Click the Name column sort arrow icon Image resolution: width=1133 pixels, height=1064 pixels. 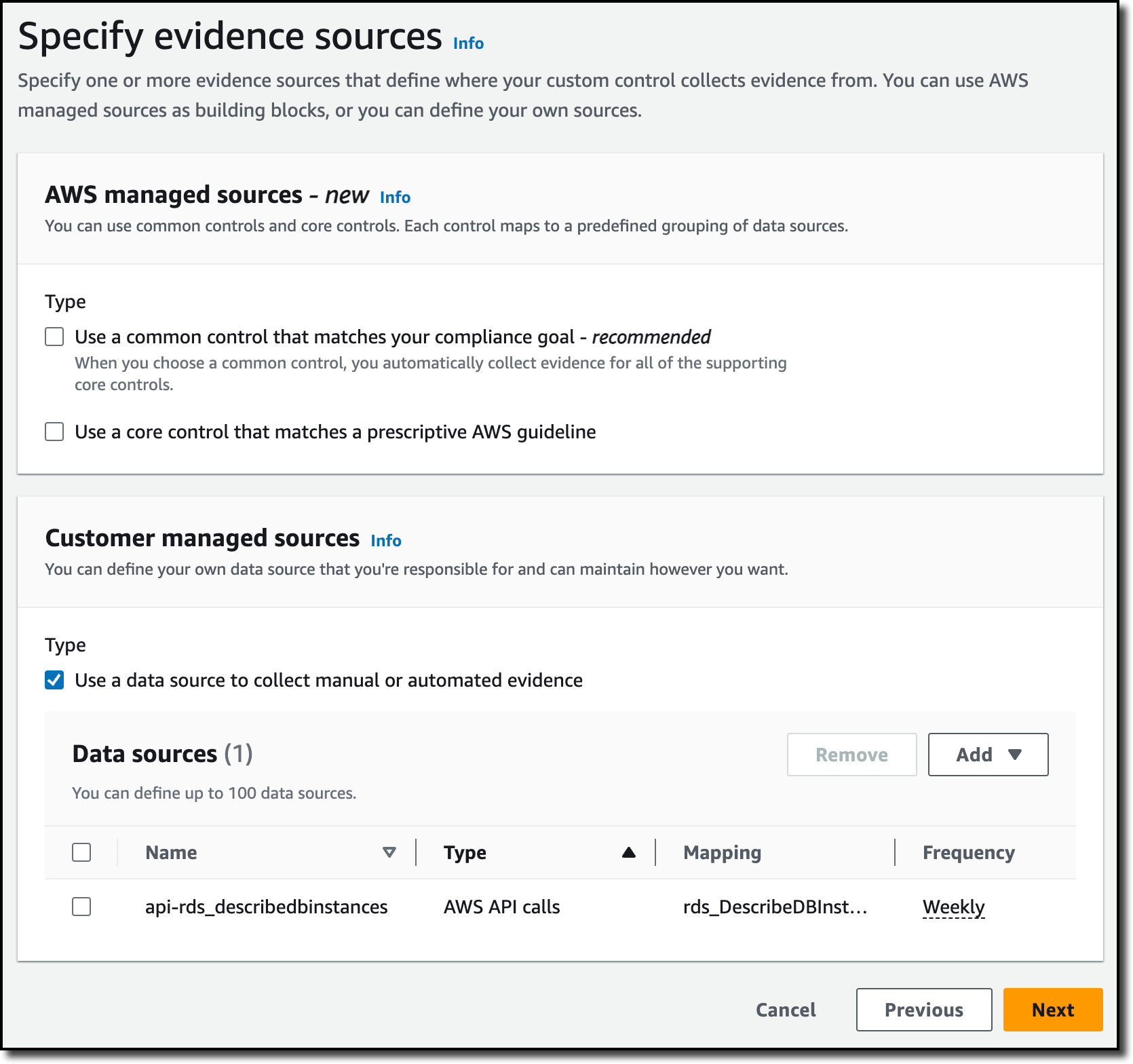point(389,852)
